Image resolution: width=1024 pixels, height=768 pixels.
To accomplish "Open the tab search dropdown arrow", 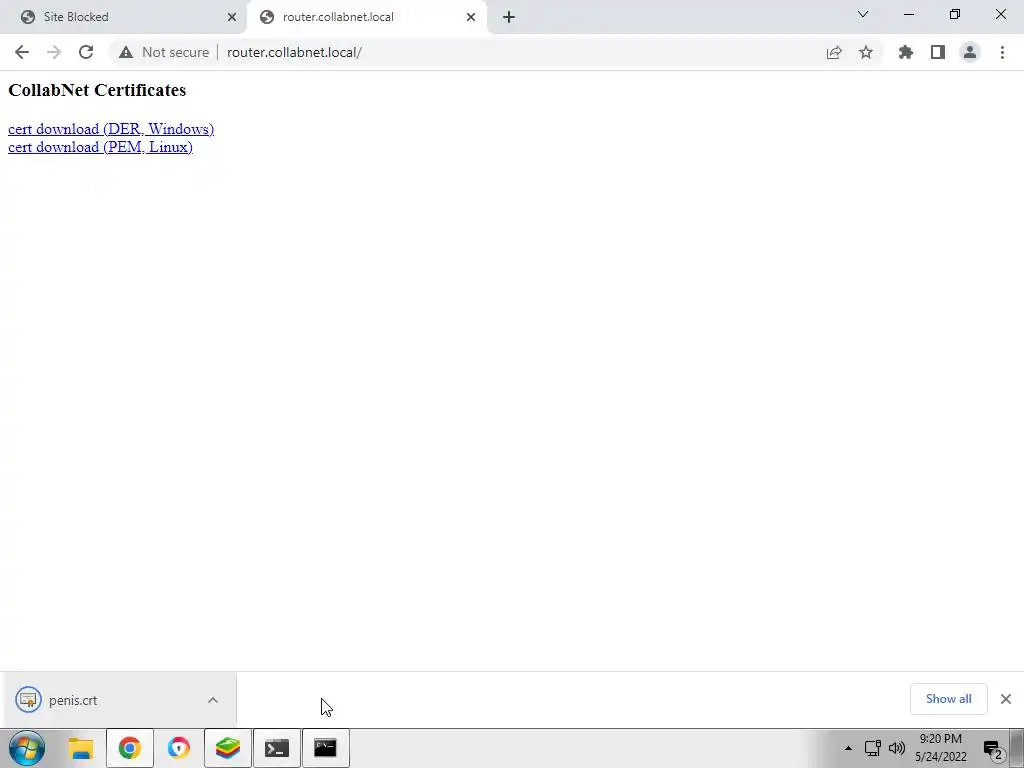I will coord(863,14).
